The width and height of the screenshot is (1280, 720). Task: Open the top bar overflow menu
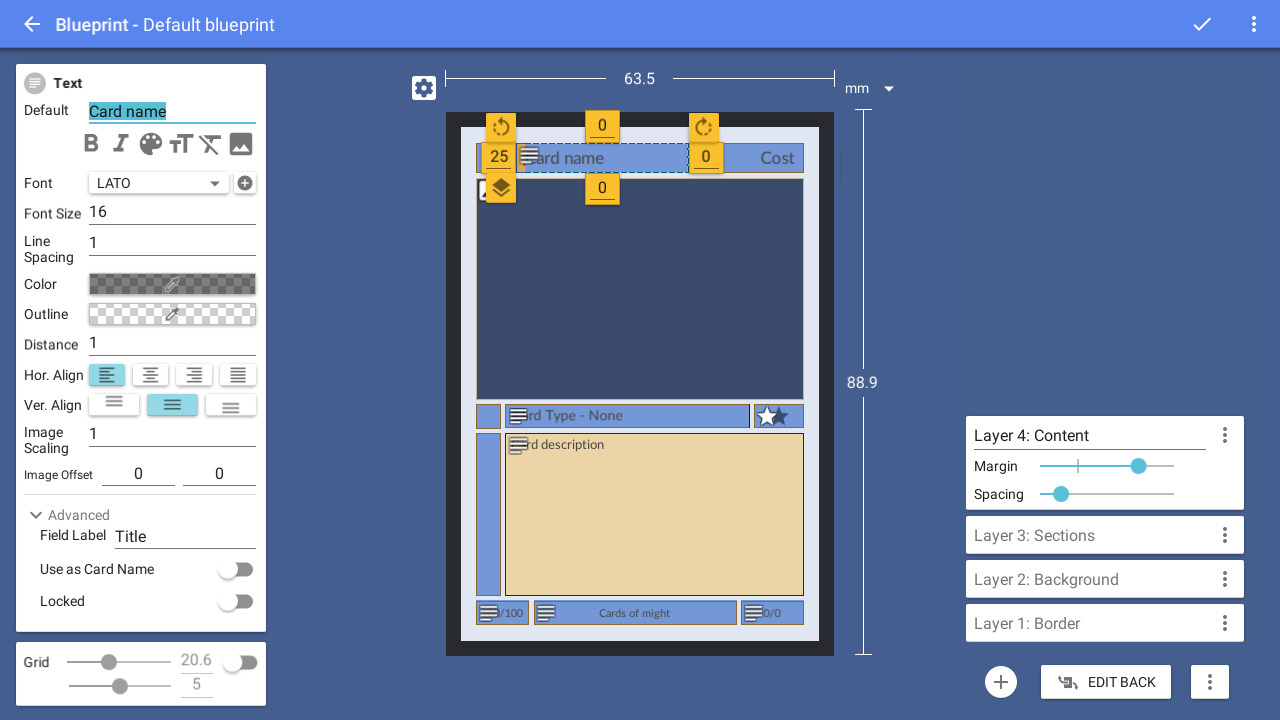tap(1254, 24)
